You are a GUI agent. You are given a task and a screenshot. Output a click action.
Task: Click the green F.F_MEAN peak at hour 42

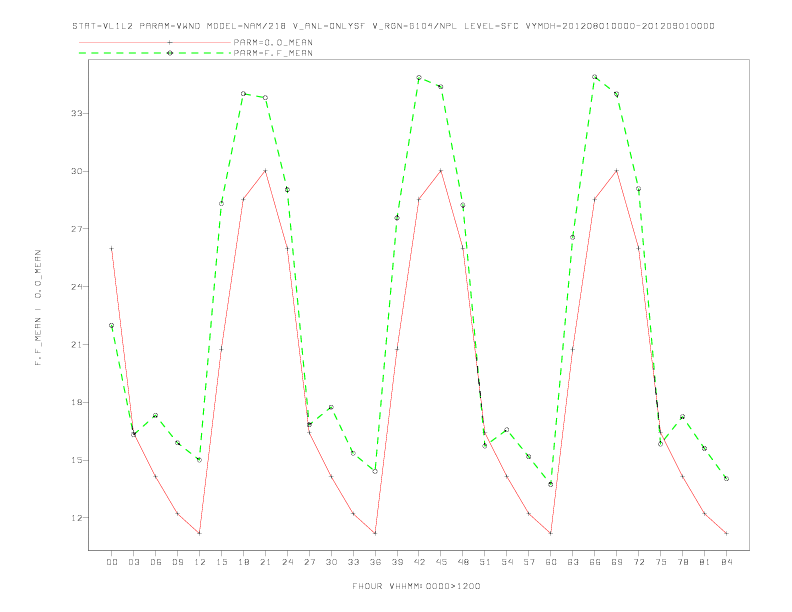pos(419,78)
